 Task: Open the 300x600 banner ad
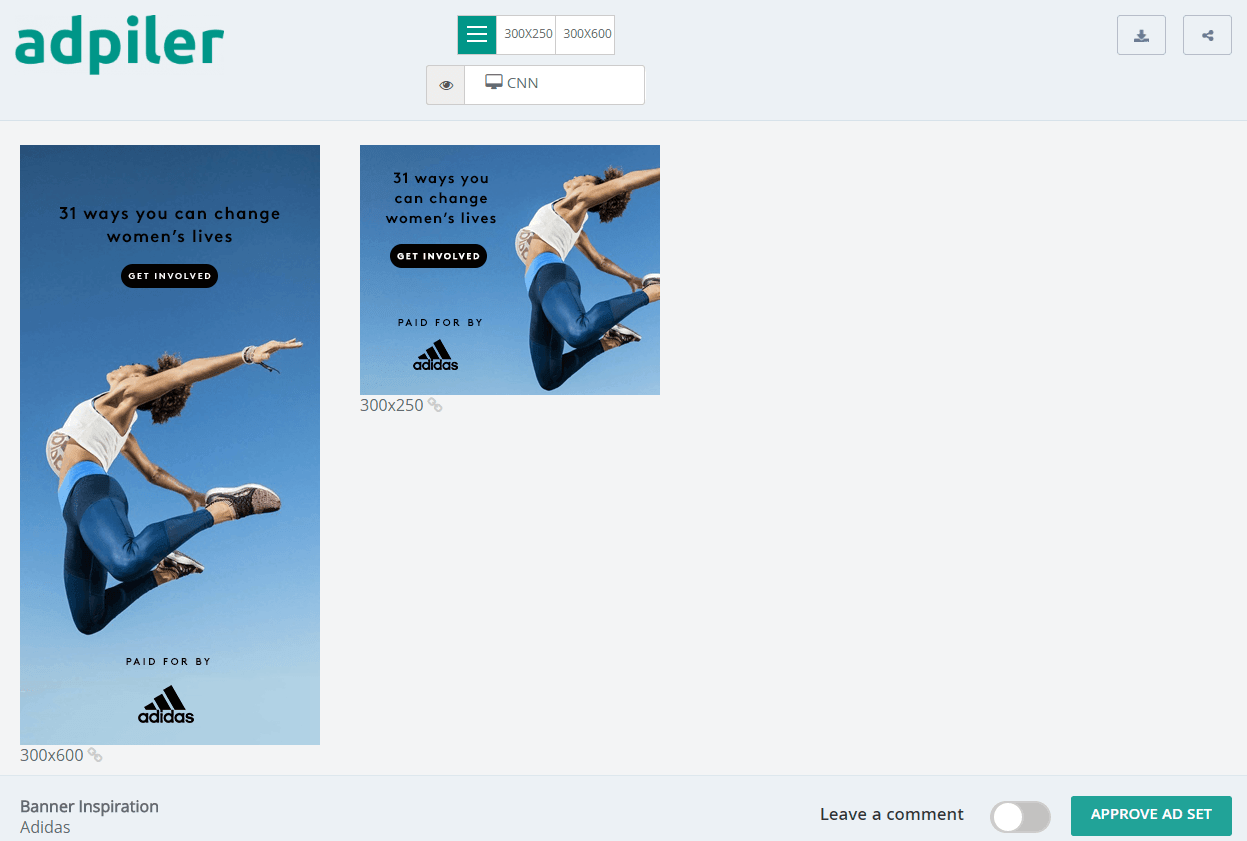[x=170, y=445]
